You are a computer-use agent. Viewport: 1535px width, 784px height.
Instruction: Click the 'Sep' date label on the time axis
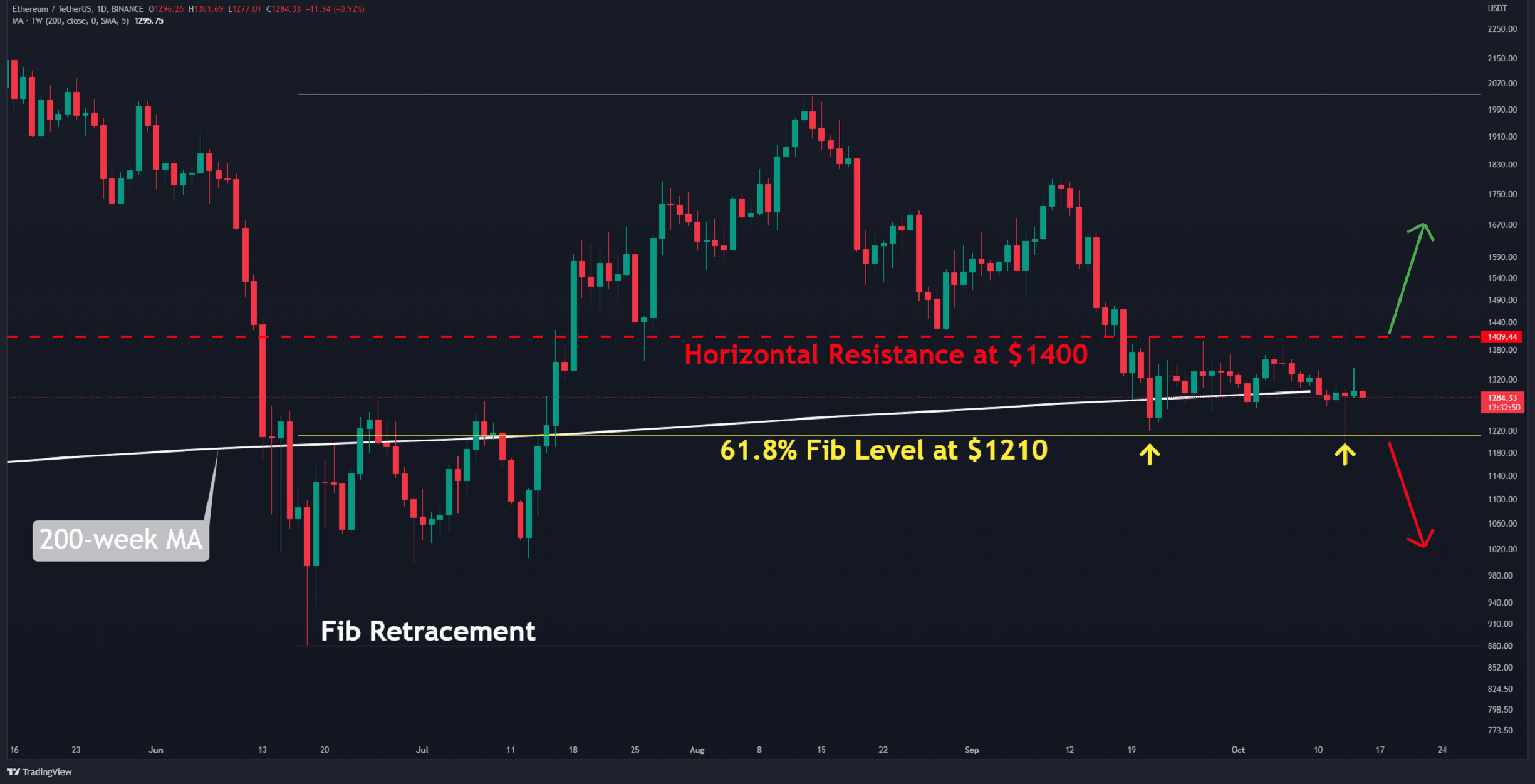point(972,750)
